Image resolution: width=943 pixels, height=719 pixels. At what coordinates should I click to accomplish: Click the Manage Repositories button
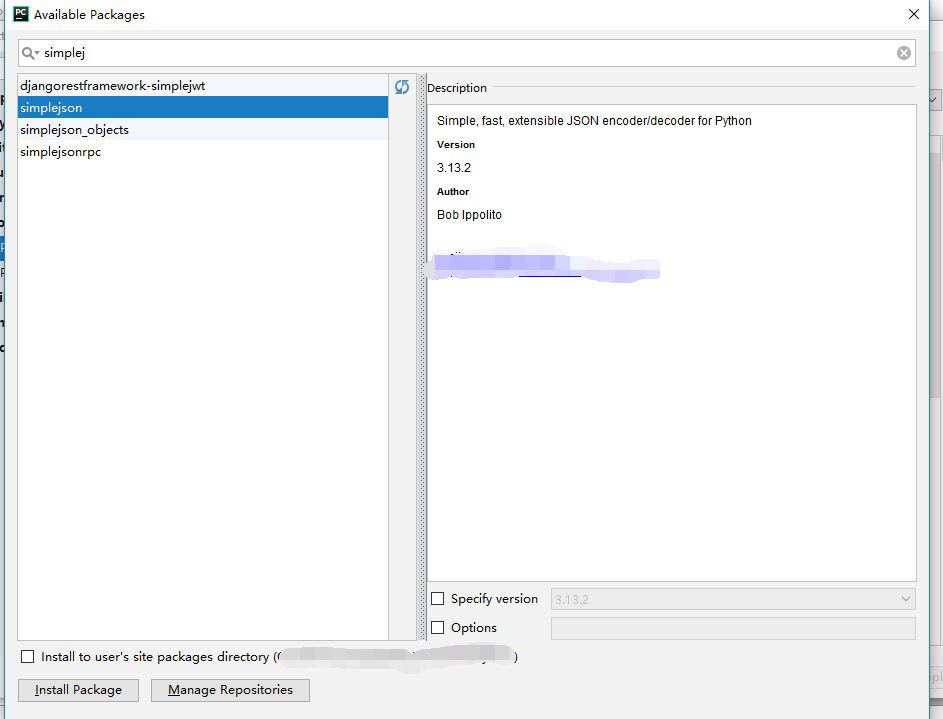coord(230,690)
